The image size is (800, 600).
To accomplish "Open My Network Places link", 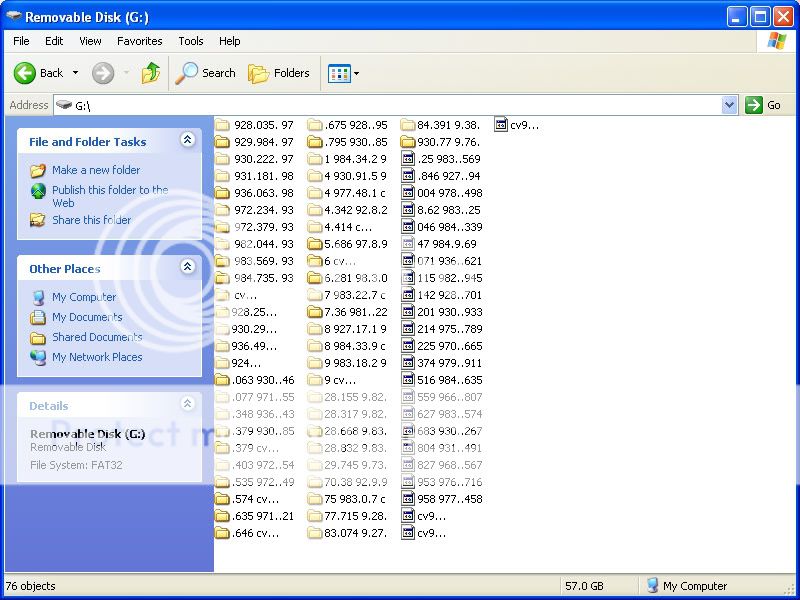I will click(x=96, y=357).
